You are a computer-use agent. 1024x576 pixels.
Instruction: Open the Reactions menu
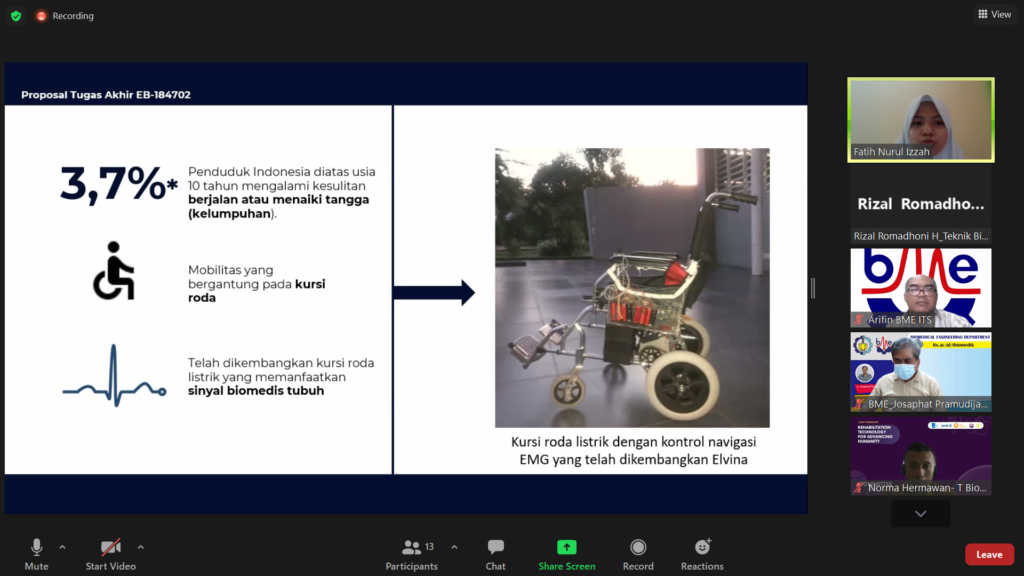[x=702, y=553]
